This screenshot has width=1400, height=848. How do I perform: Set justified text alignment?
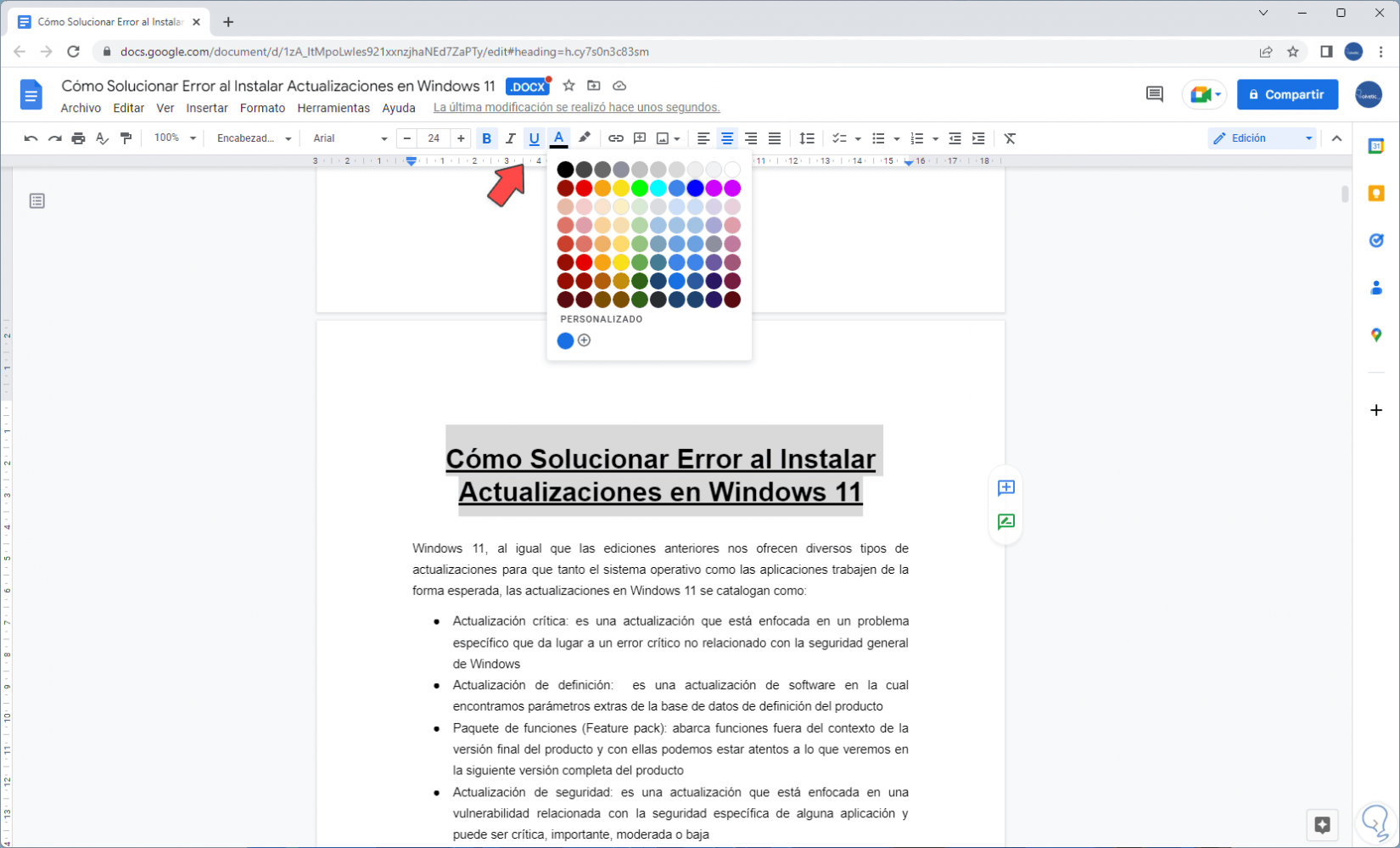[x=775, y=138]
